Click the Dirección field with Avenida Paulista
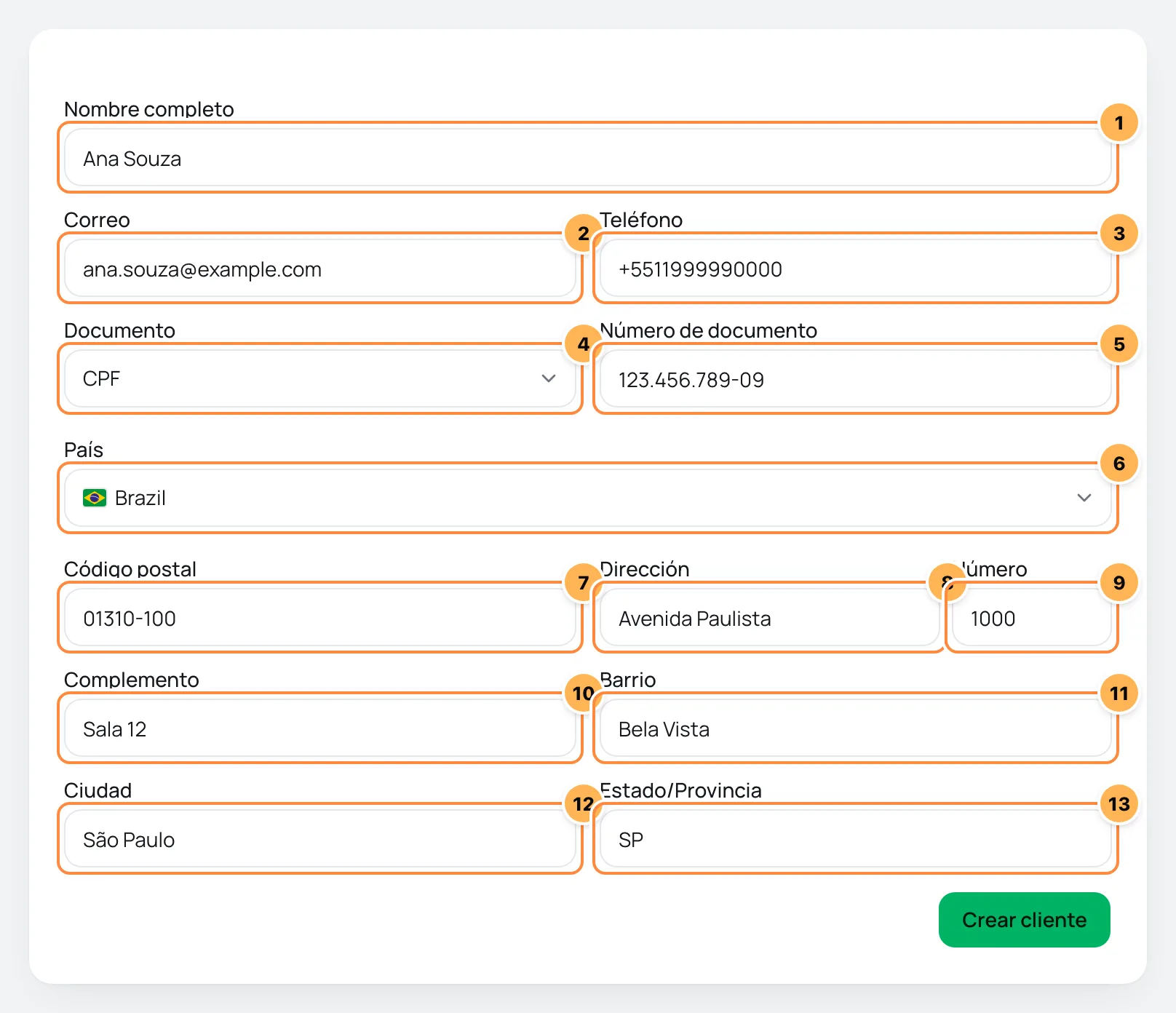 (770, 618)
